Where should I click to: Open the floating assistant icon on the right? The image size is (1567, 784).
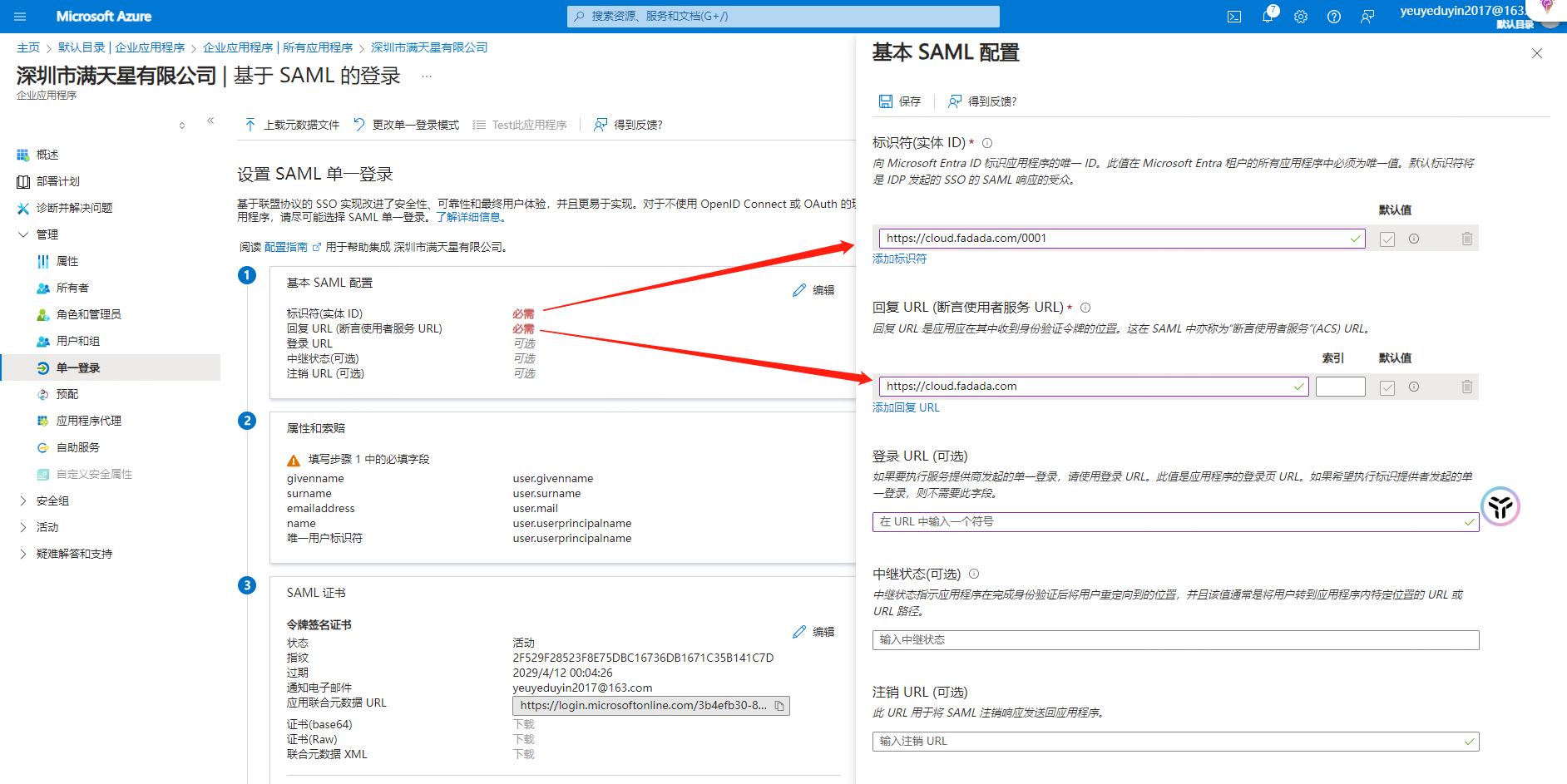(1500, 506)
